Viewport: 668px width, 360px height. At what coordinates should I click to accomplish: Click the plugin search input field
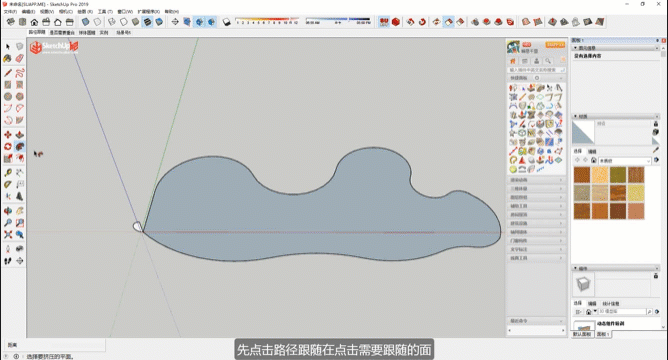(537, 69)
